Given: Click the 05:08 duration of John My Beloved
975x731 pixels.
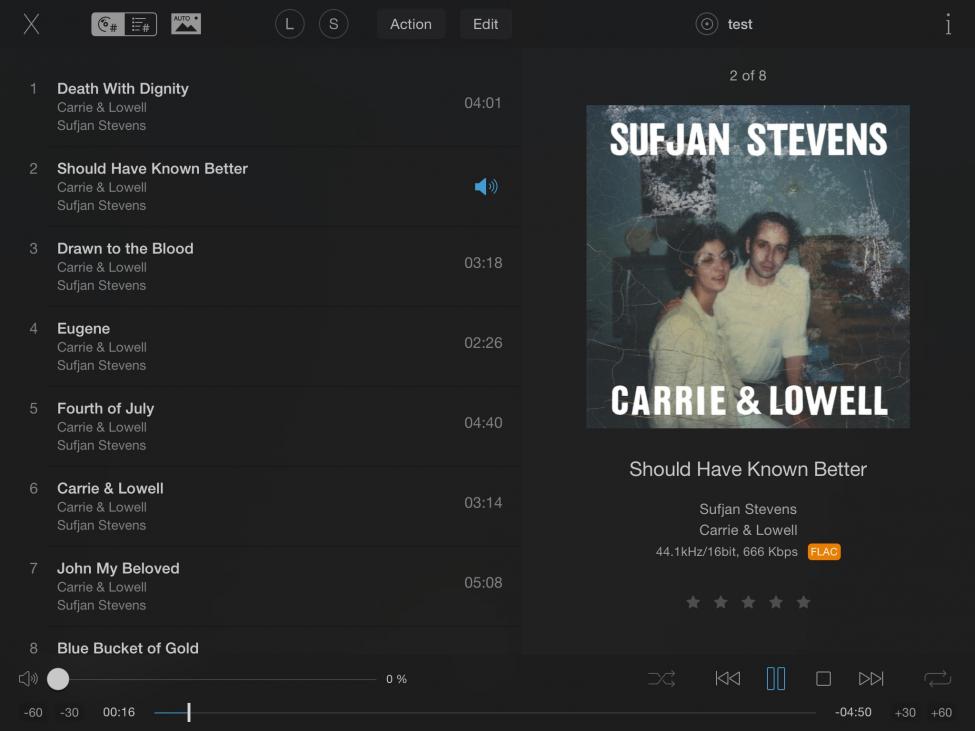Looking at the screenshot, I should click(x=483, y=582).
